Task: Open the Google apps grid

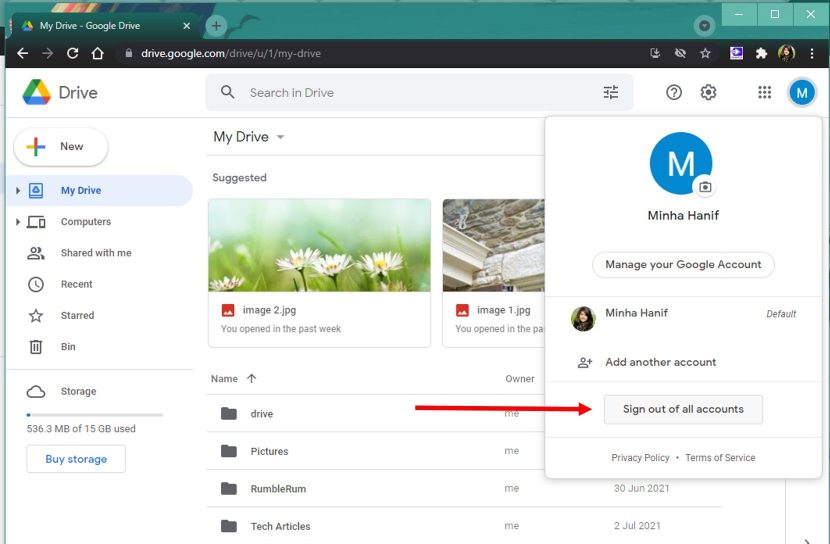Action: coord(764,92)
